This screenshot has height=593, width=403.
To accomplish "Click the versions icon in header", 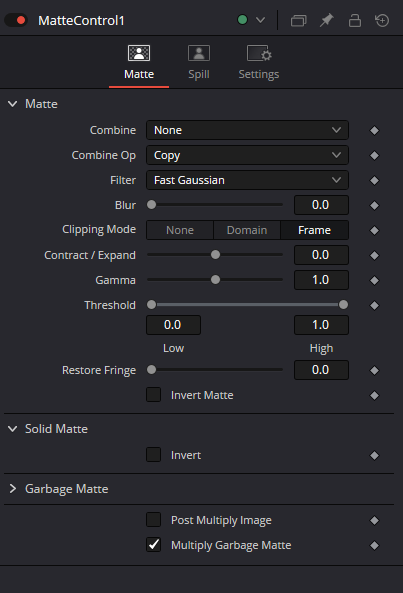I will click(298, 20).
